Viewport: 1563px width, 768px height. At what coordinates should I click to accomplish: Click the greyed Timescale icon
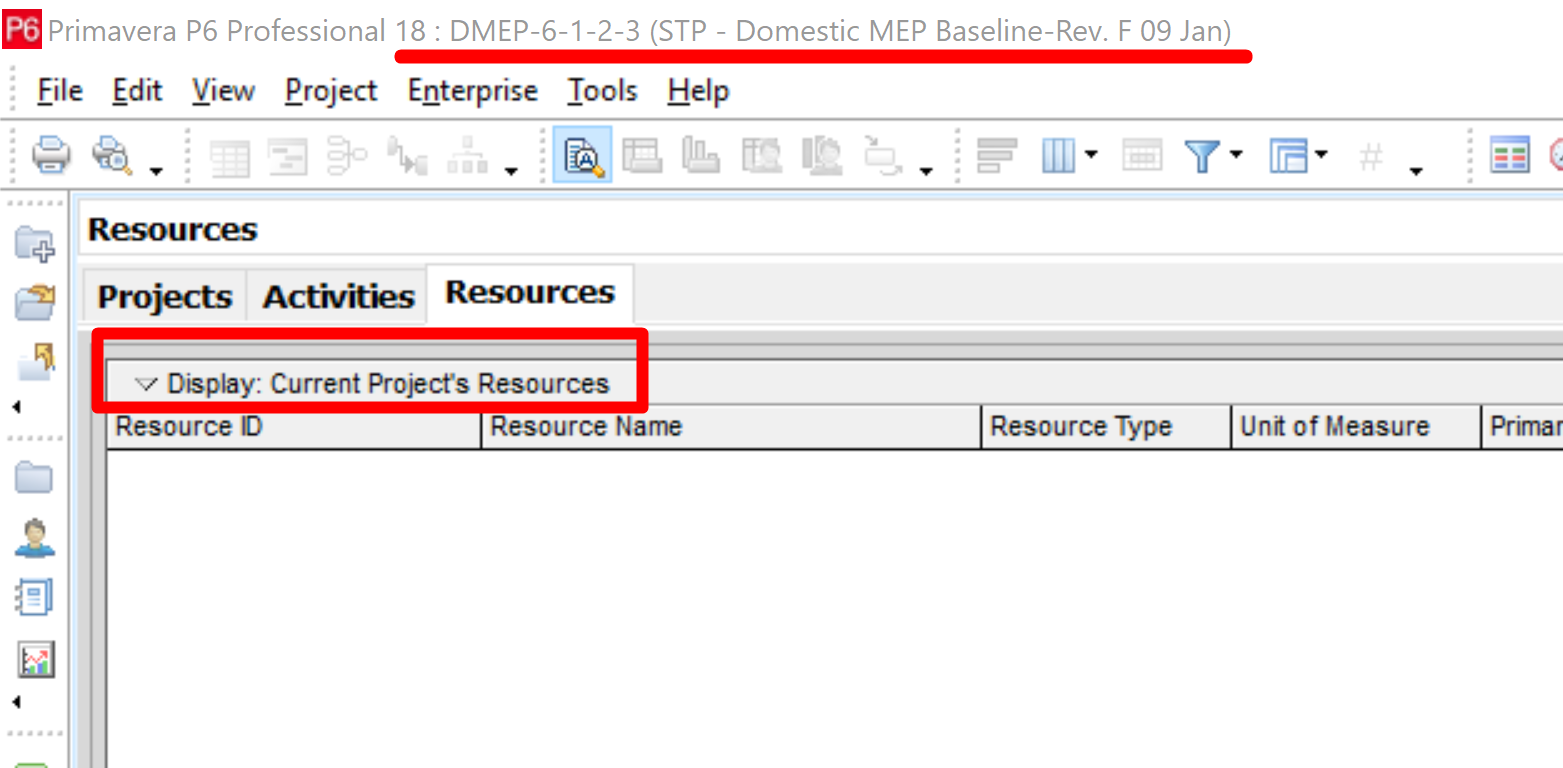point(1141,156)
